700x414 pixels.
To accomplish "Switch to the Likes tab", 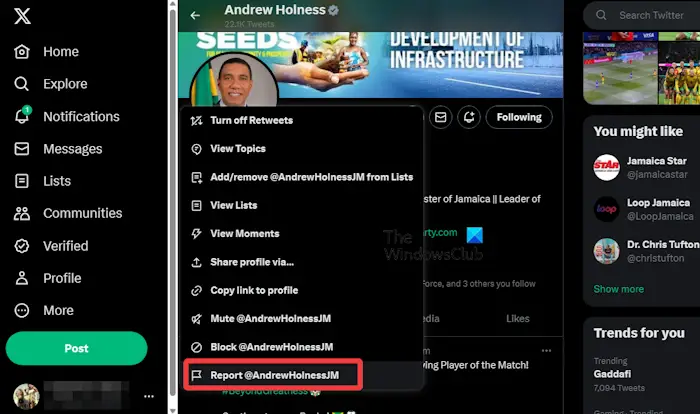I will click(518, 318).
